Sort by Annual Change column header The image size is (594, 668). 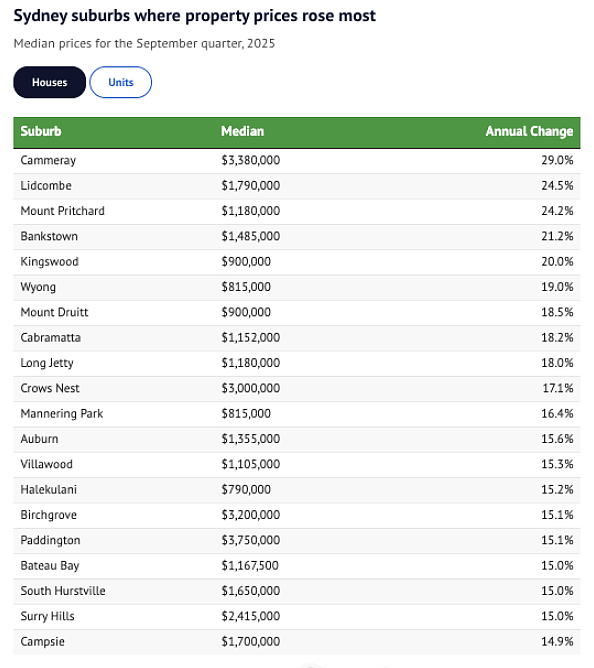pos(529,131)
